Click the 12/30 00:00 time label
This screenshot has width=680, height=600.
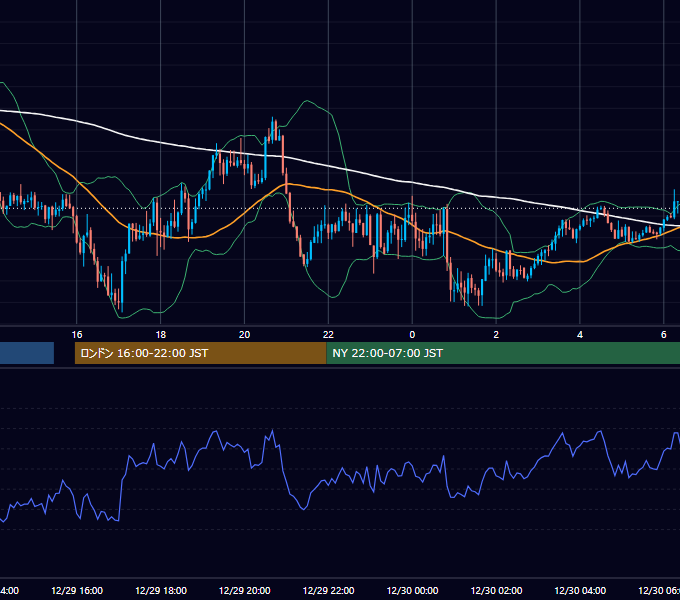412,590
